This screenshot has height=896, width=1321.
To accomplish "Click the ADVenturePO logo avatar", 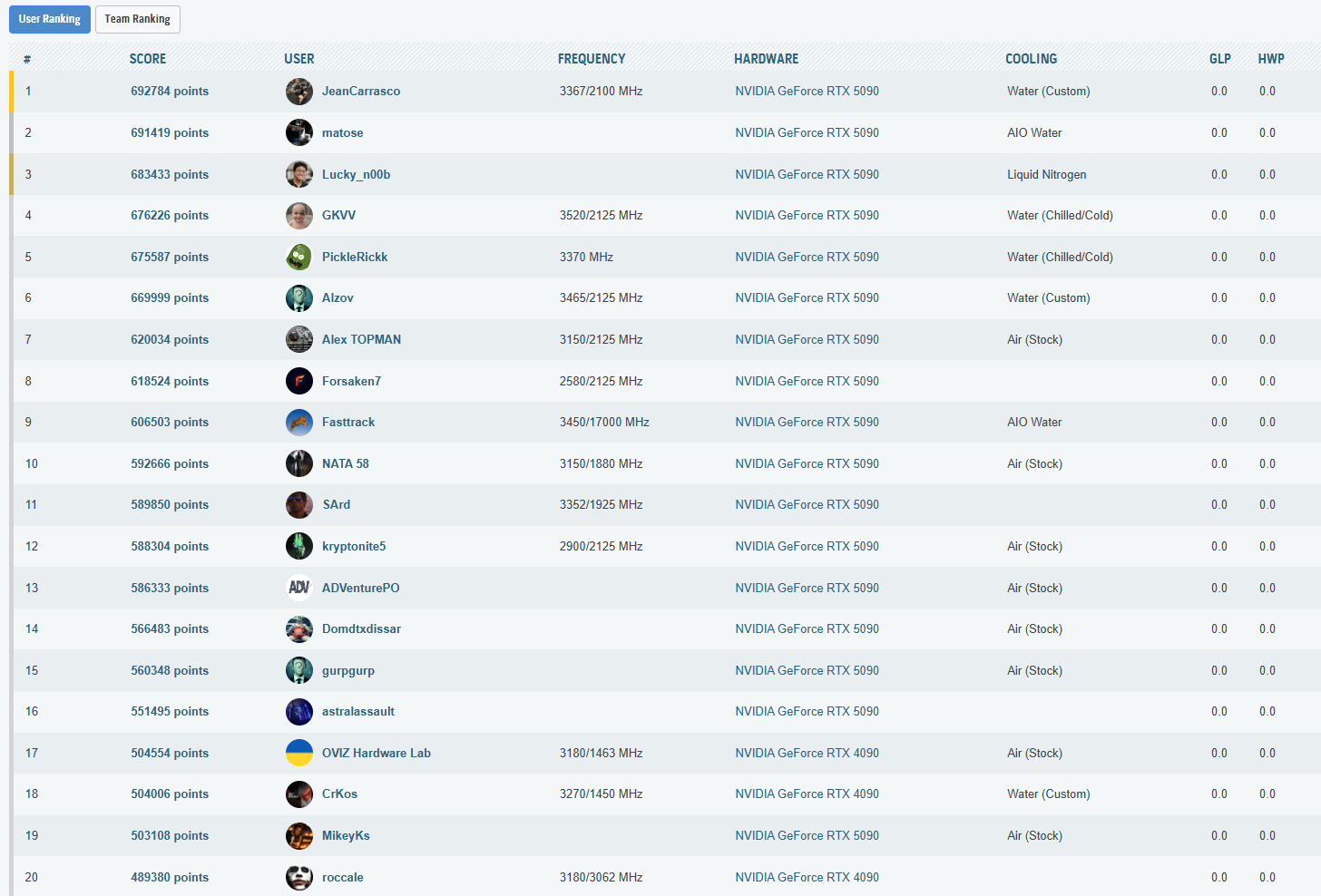I will tap(298, 588).
